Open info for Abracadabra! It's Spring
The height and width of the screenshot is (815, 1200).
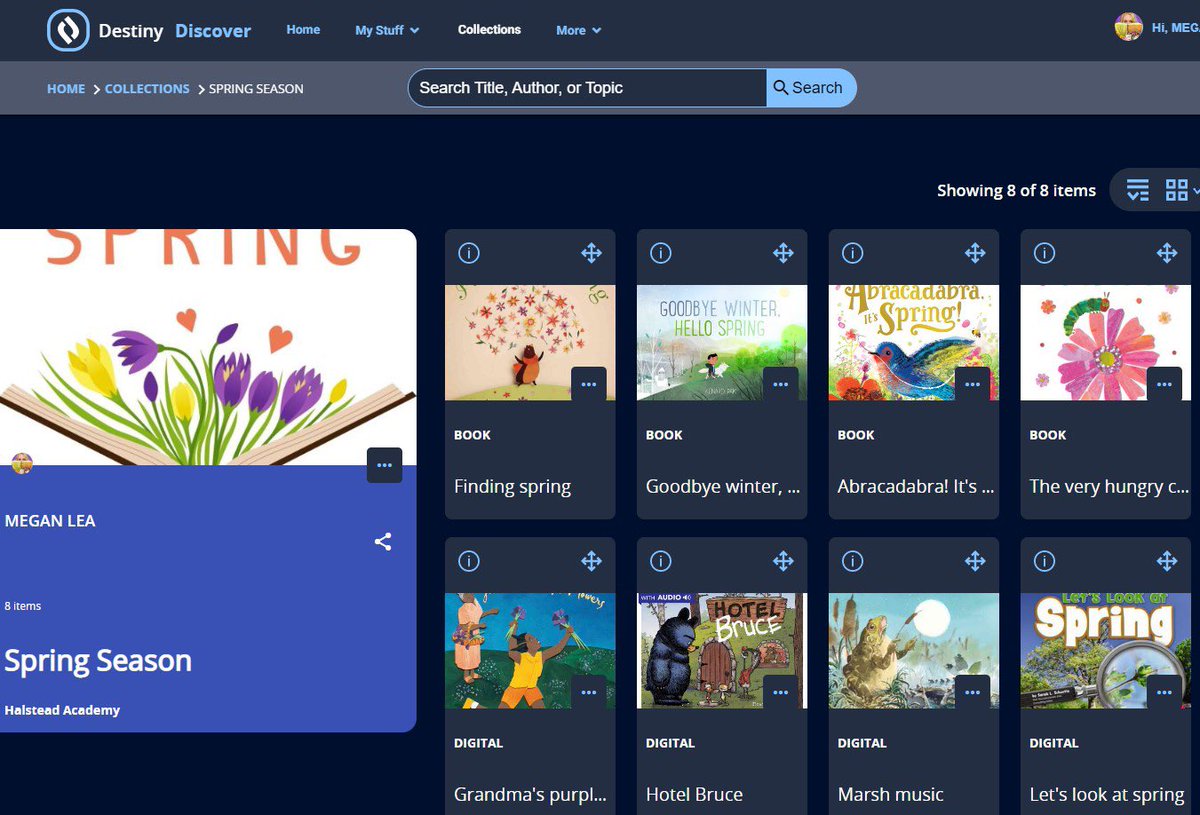point(852,253)
